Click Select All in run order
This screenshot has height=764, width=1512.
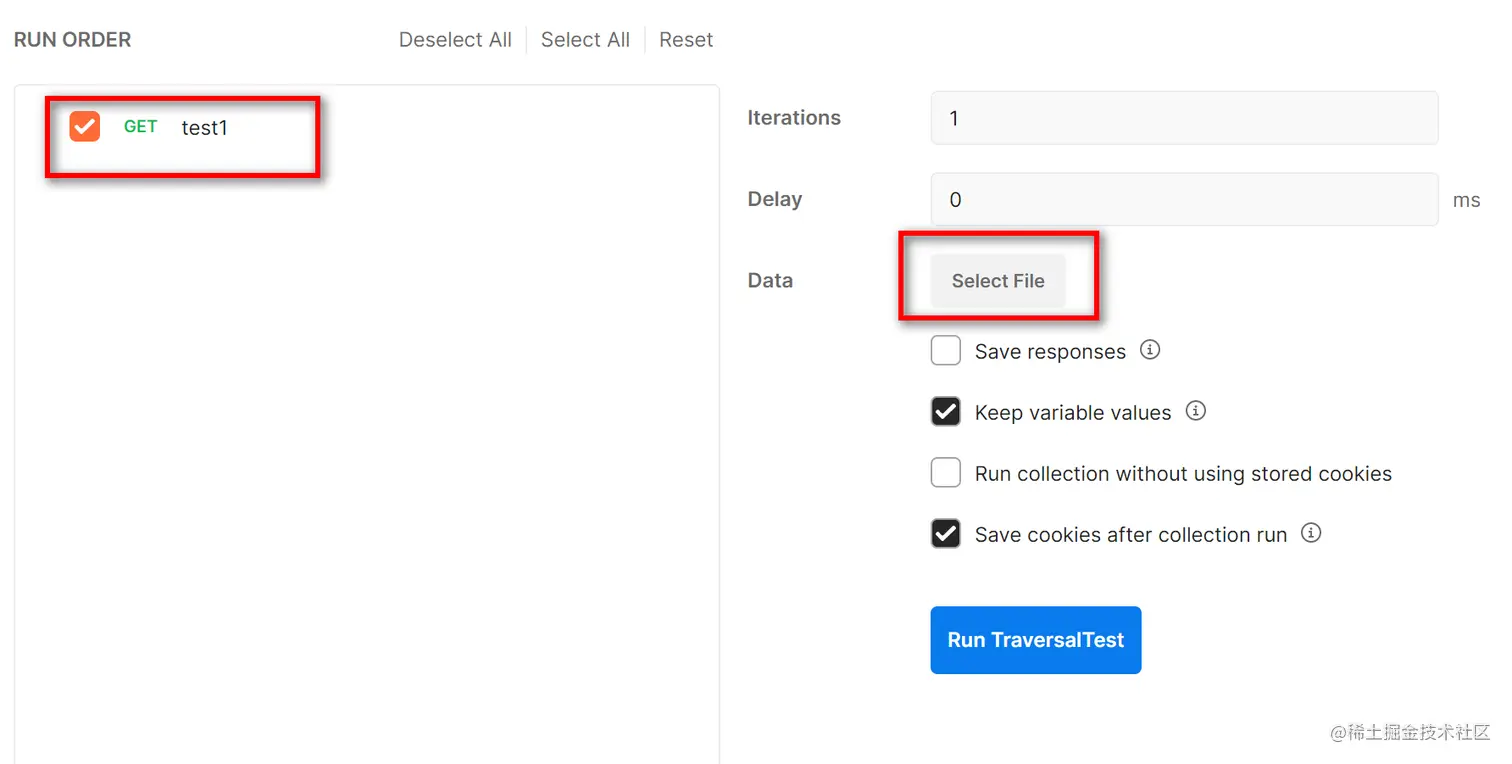(x=585, y=40)
